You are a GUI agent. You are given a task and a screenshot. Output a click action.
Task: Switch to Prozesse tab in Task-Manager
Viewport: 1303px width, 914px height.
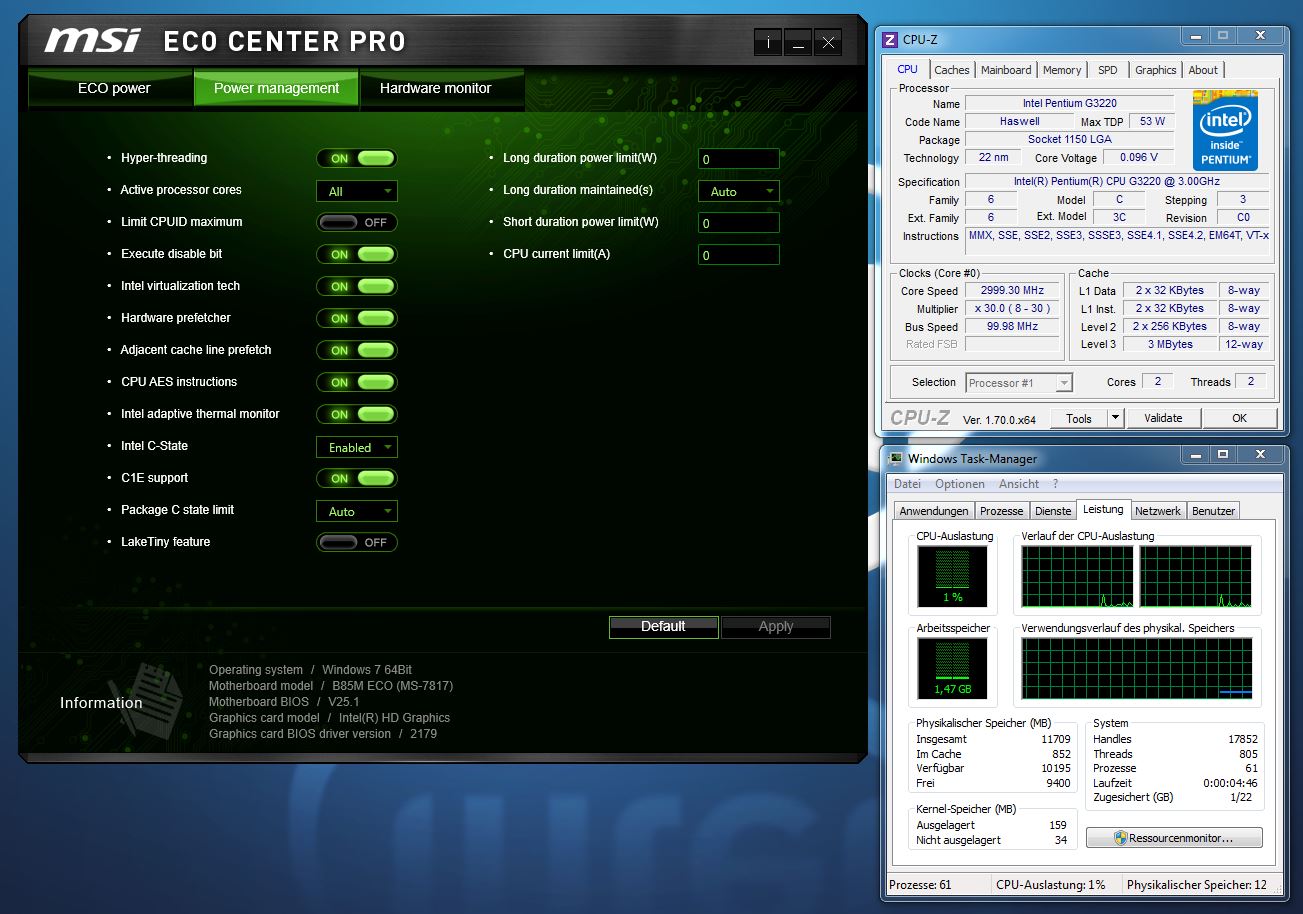[1001, 511]
